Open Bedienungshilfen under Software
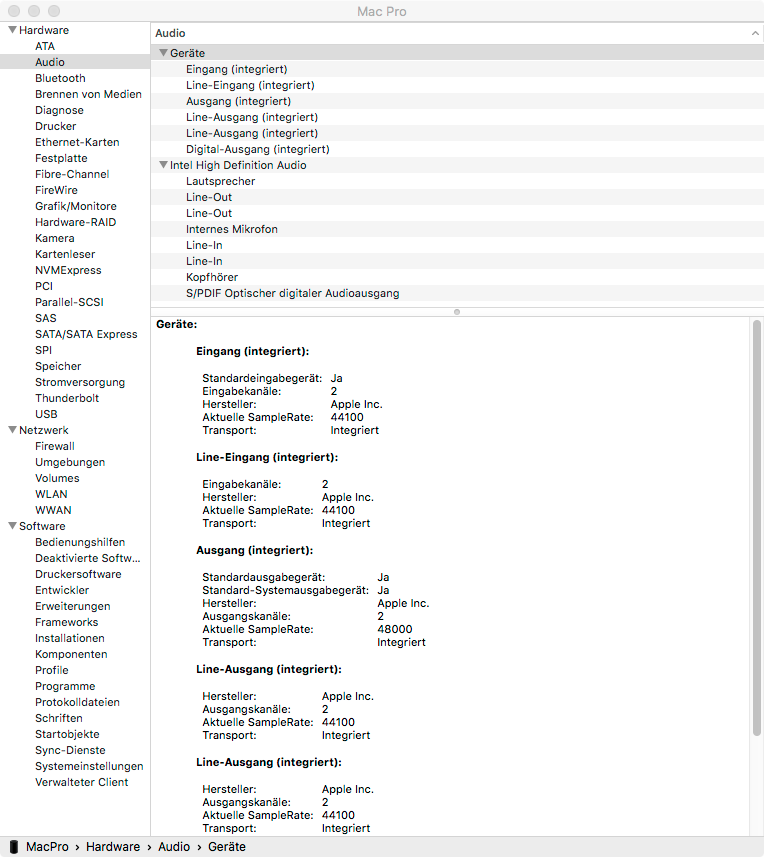 (80, 542)
